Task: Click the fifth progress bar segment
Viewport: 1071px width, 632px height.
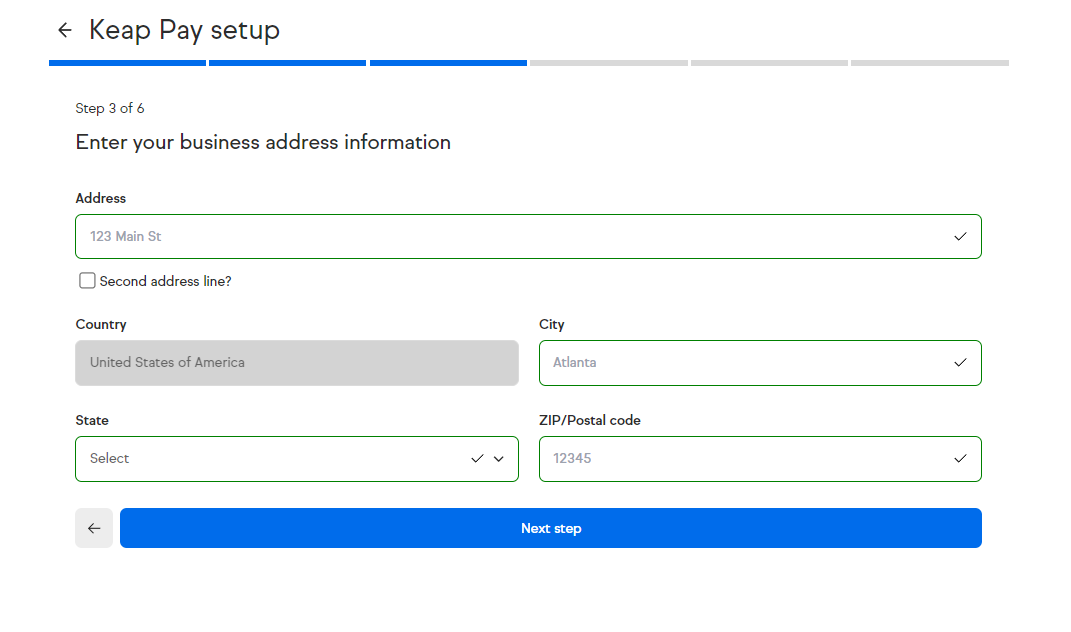Action: coord(769,63)
